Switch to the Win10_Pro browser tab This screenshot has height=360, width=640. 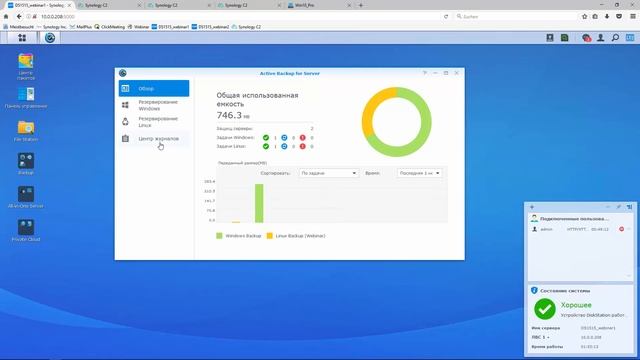319,5
